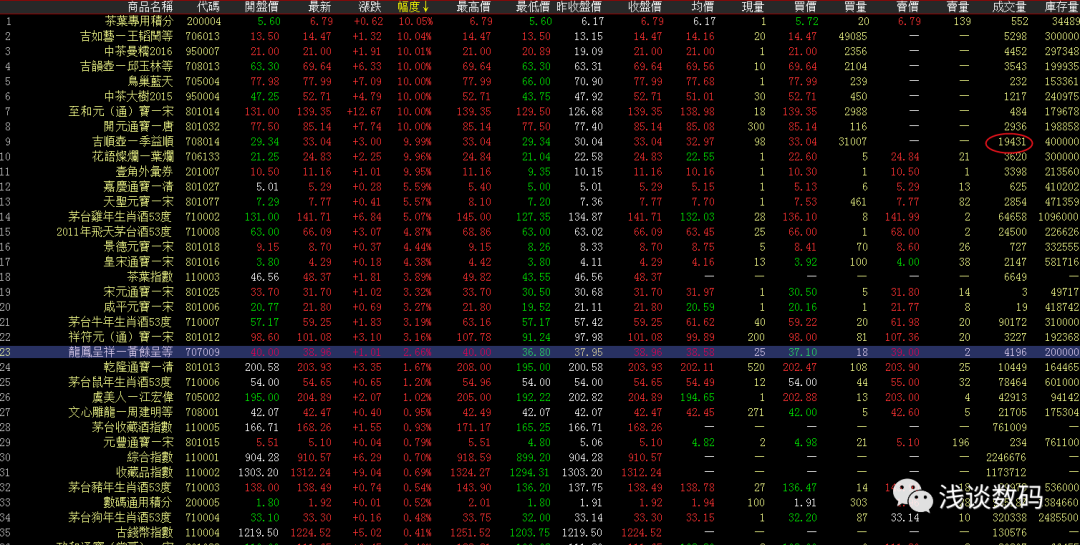
Task: Sort by the 買量 column header
Action: point(855,7)
